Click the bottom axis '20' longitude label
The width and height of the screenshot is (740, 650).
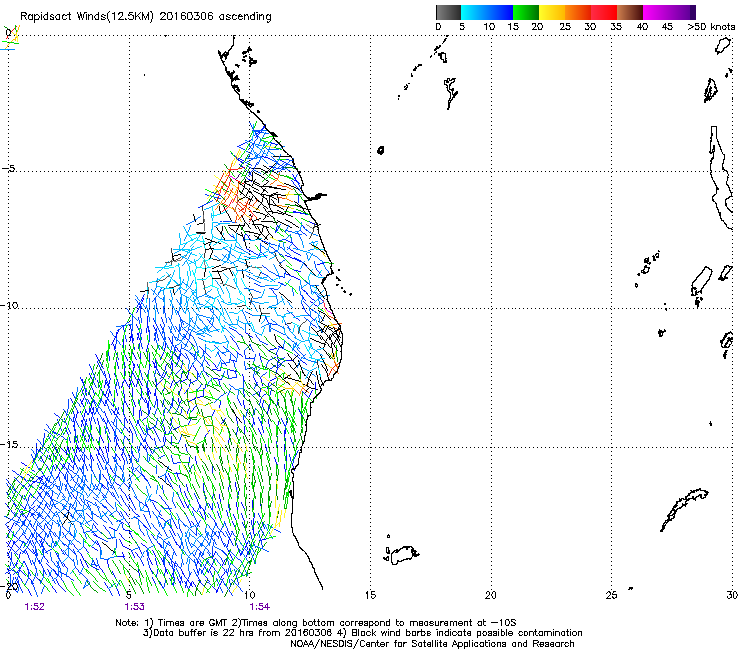coord(490,595)
